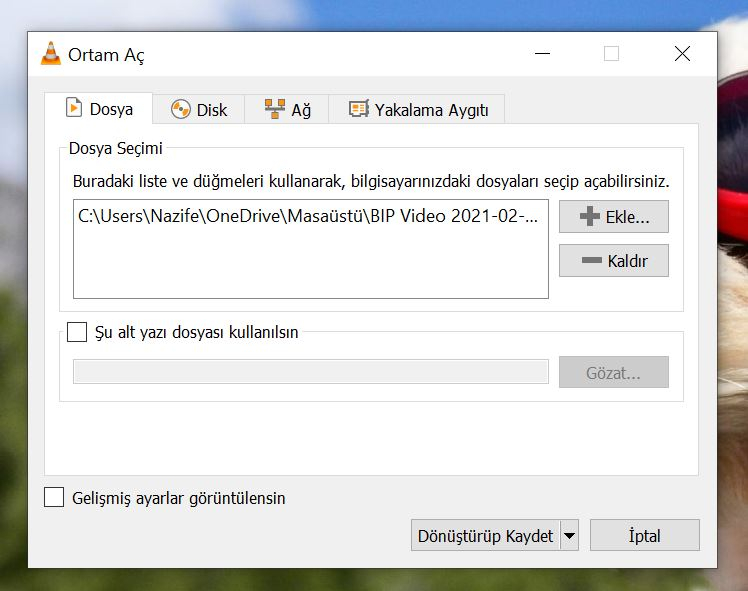Click the Gözat... browse button
The width and height of the screenshot is (748, 591).
click(613, 372)
